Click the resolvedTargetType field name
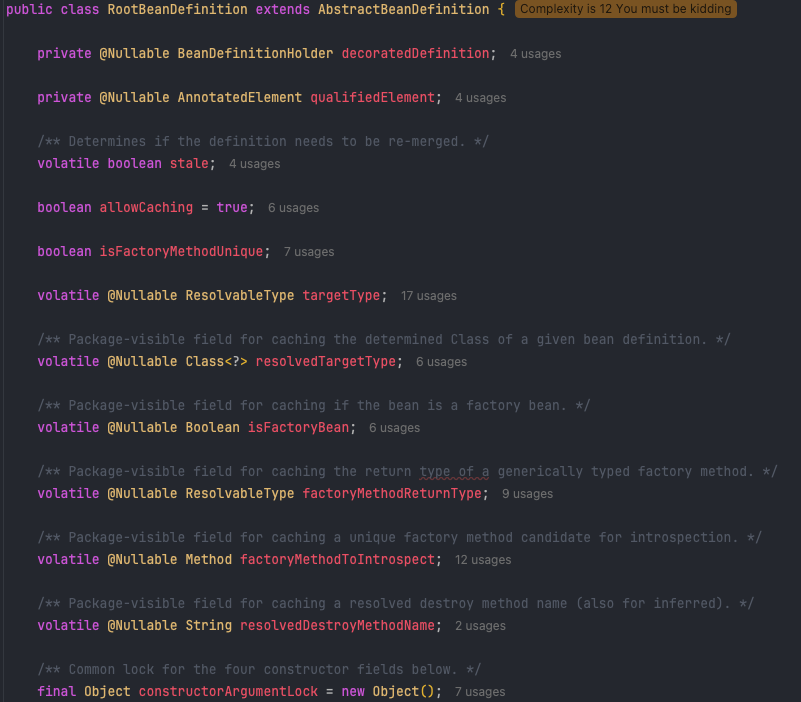The height and width of the screenshot is (702, 801). click(325, 361)
